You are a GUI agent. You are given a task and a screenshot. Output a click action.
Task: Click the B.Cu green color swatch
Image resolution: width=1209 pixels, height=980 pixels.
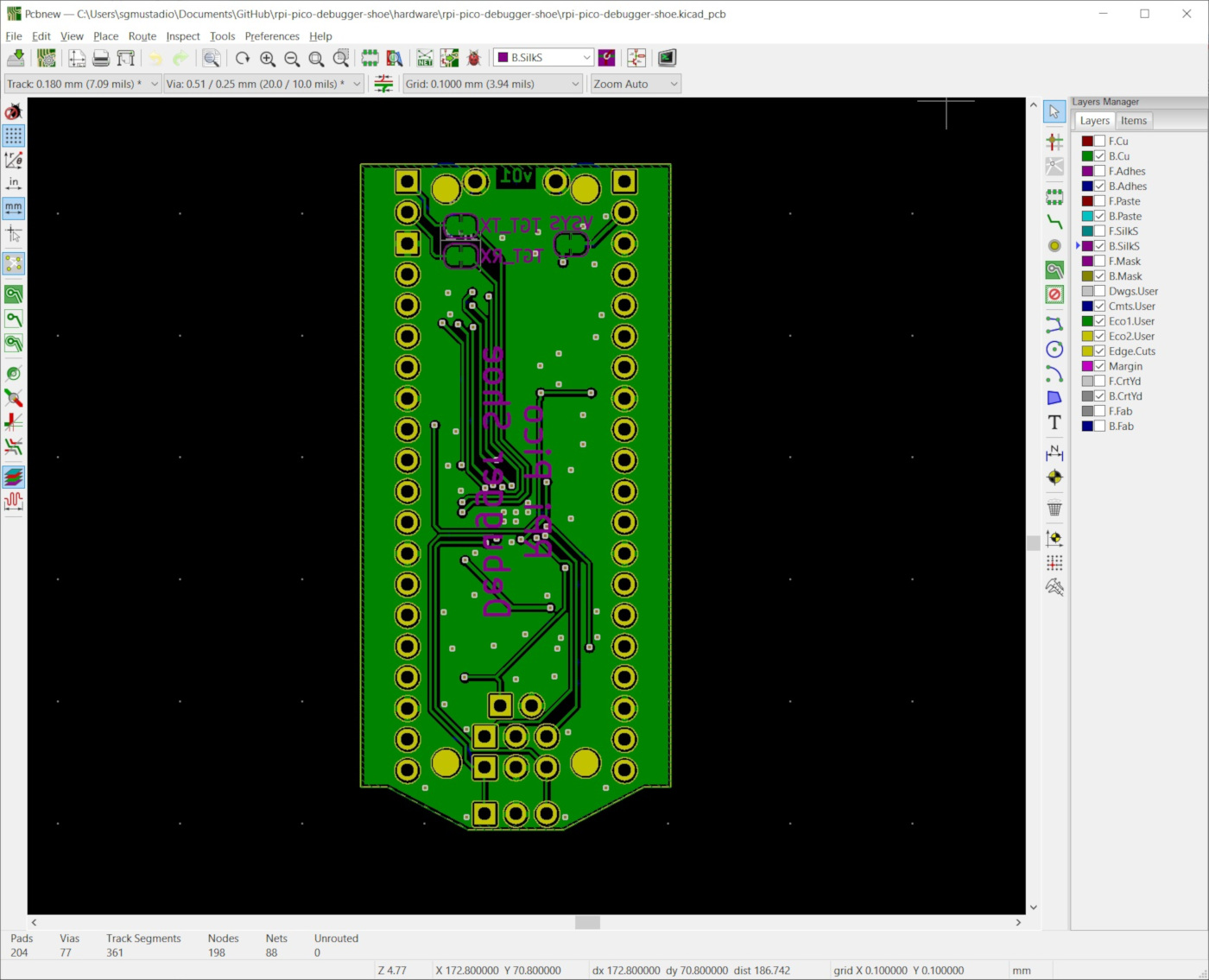[1087, 156]
